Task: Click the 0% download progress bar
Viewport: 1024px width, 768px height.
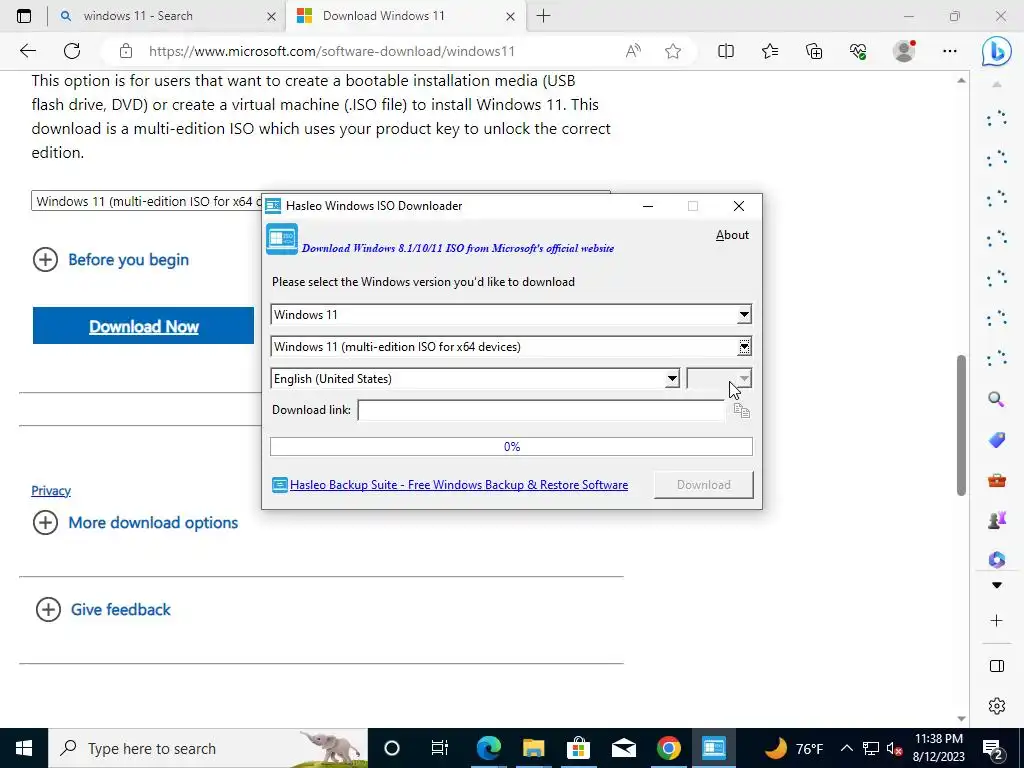Action: tap(511, 447)
